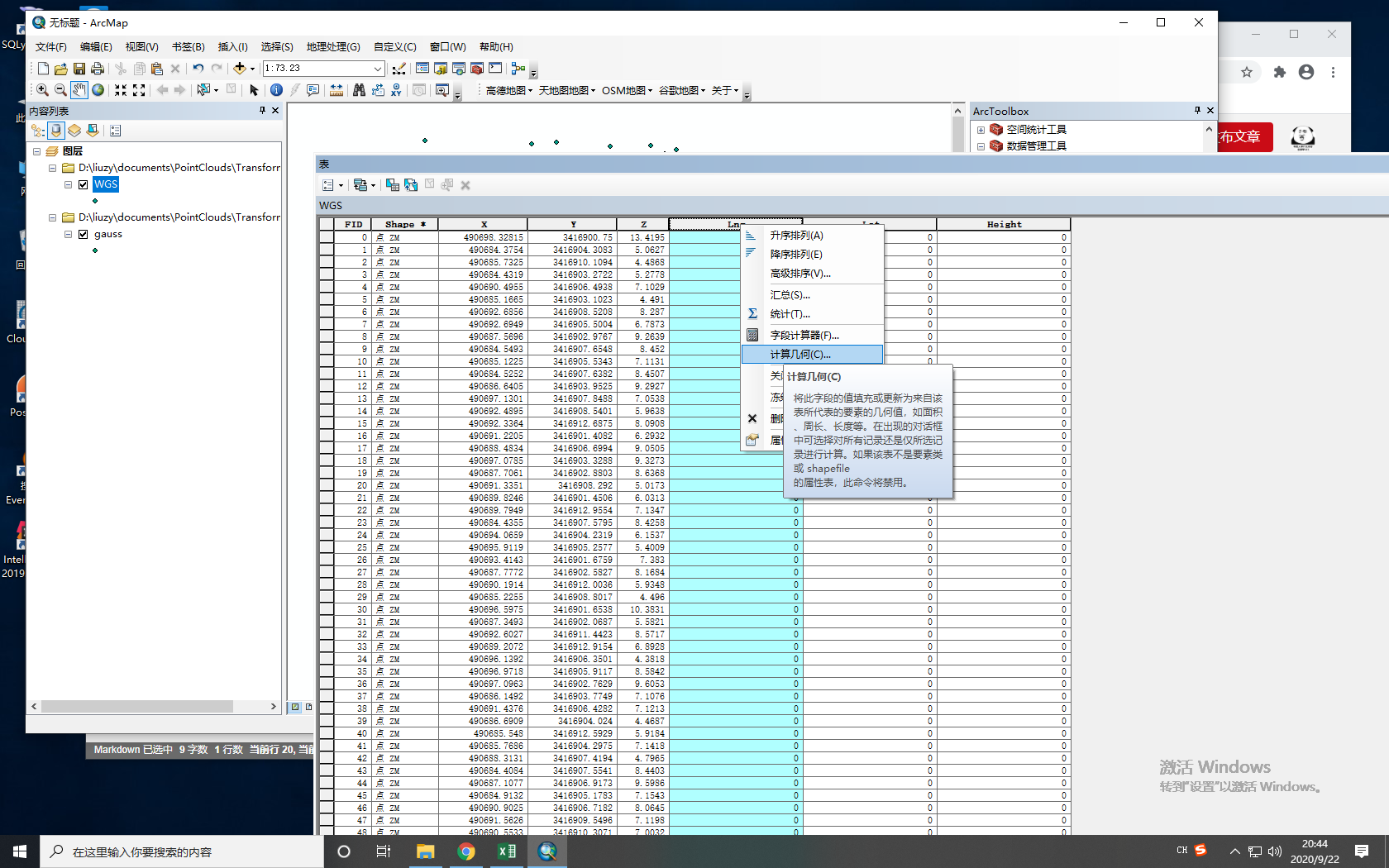
Task: Open the 地理处理(G) menu
Action: click(333, 47)
